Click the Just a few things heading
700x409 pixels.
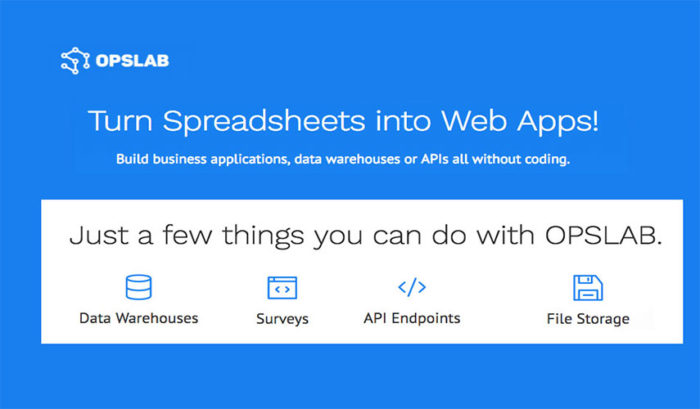click(x=365, y=235)
